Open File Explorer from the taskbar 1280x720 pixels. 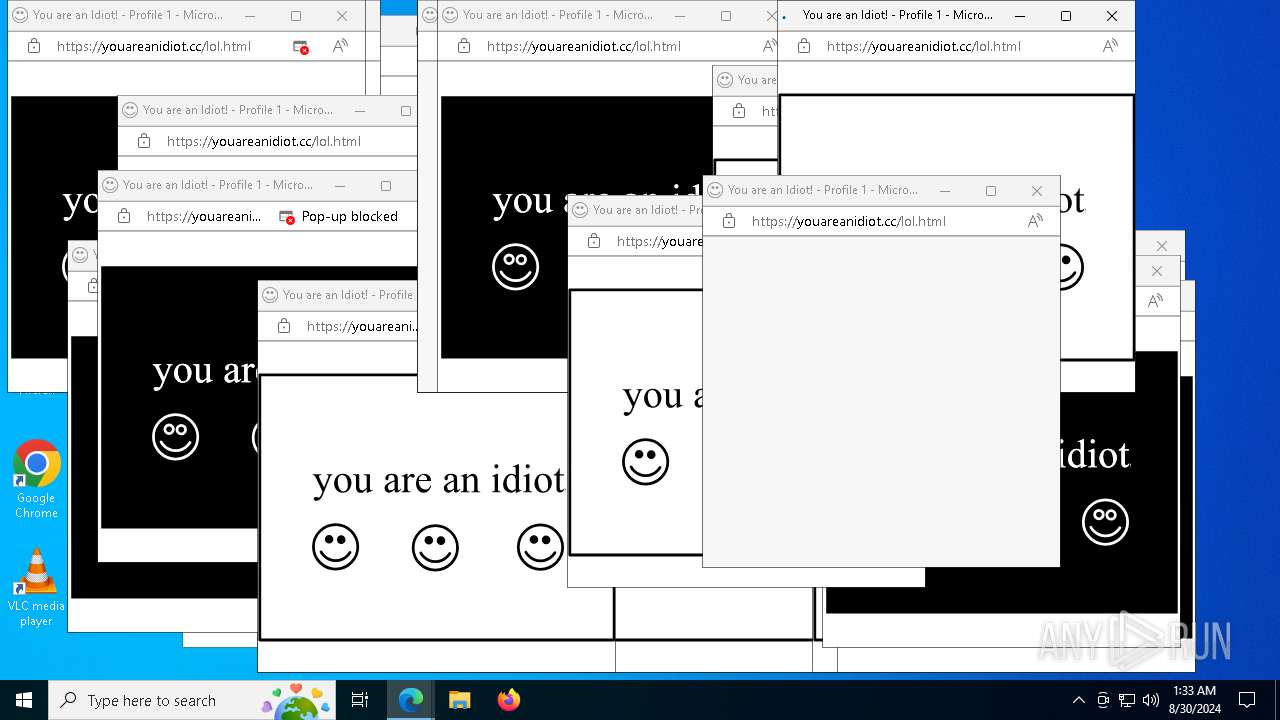click(459, 700)
